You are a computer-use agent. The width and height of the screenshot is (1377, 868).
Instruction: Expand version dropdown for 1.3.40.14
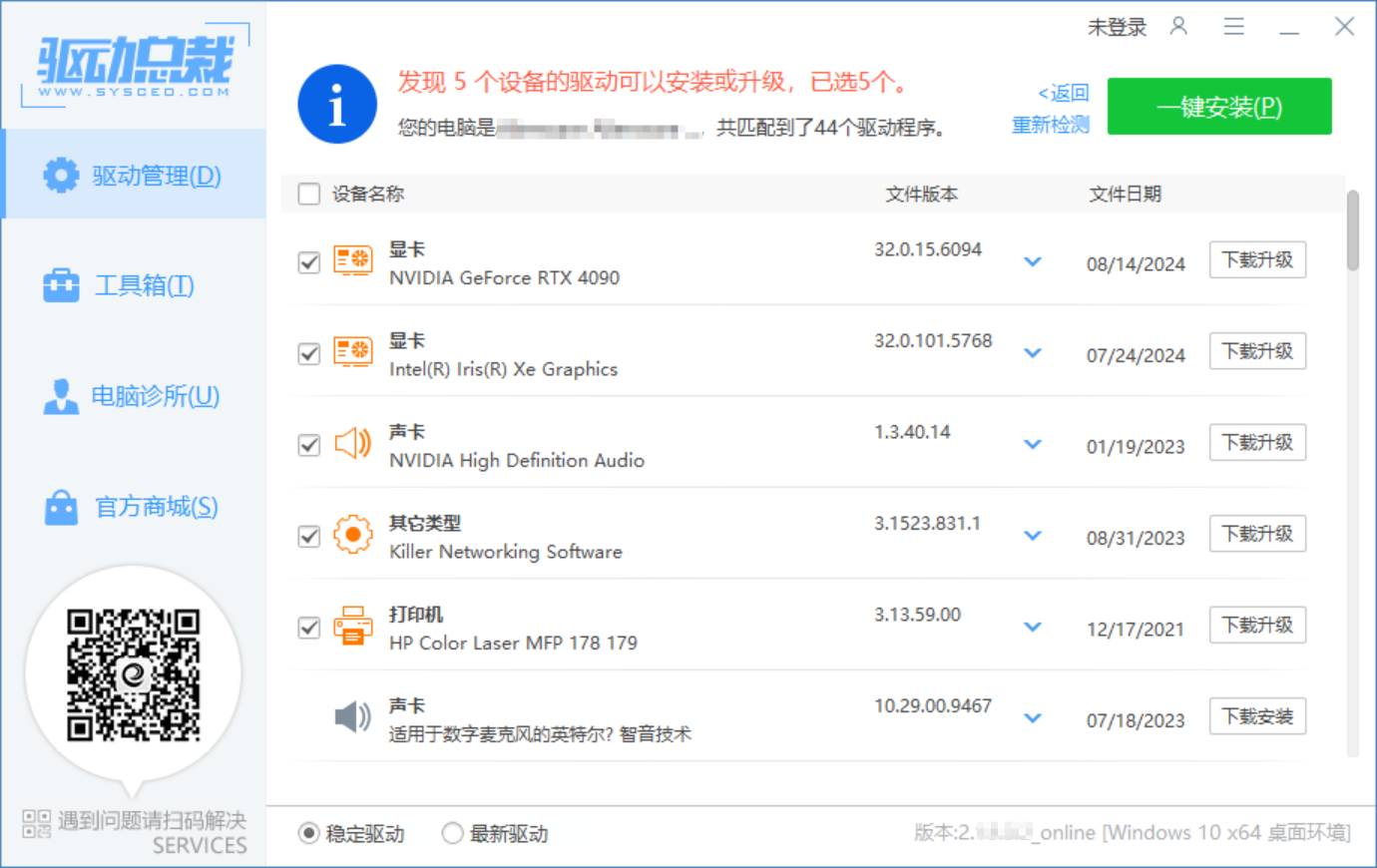point(1033,444)
